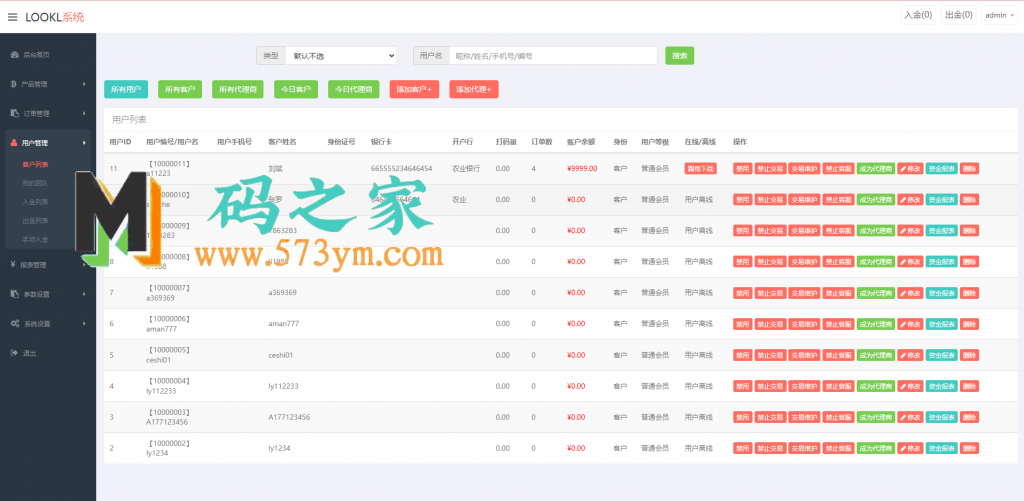Click the 参数设置 icon in sidebar

pyautogui.click(x=13, y=294)
